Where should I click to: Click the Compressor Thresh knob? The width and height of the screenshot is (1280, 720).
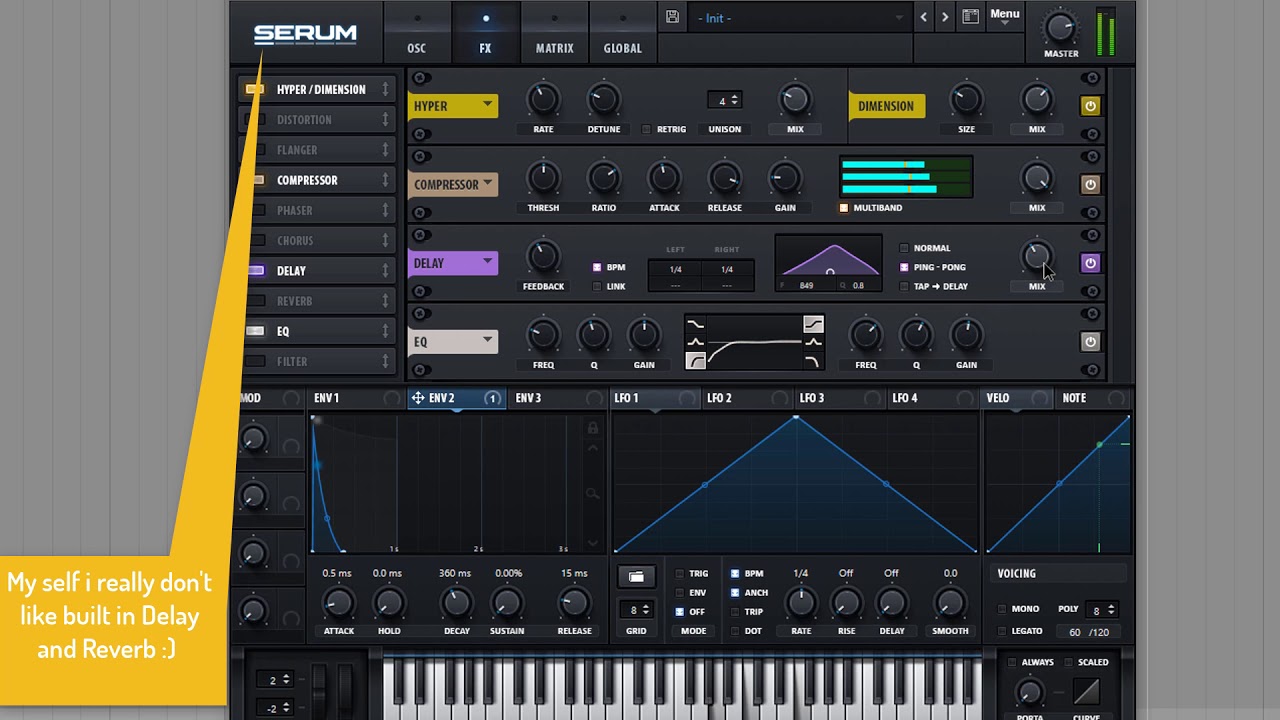pos(543,178)
